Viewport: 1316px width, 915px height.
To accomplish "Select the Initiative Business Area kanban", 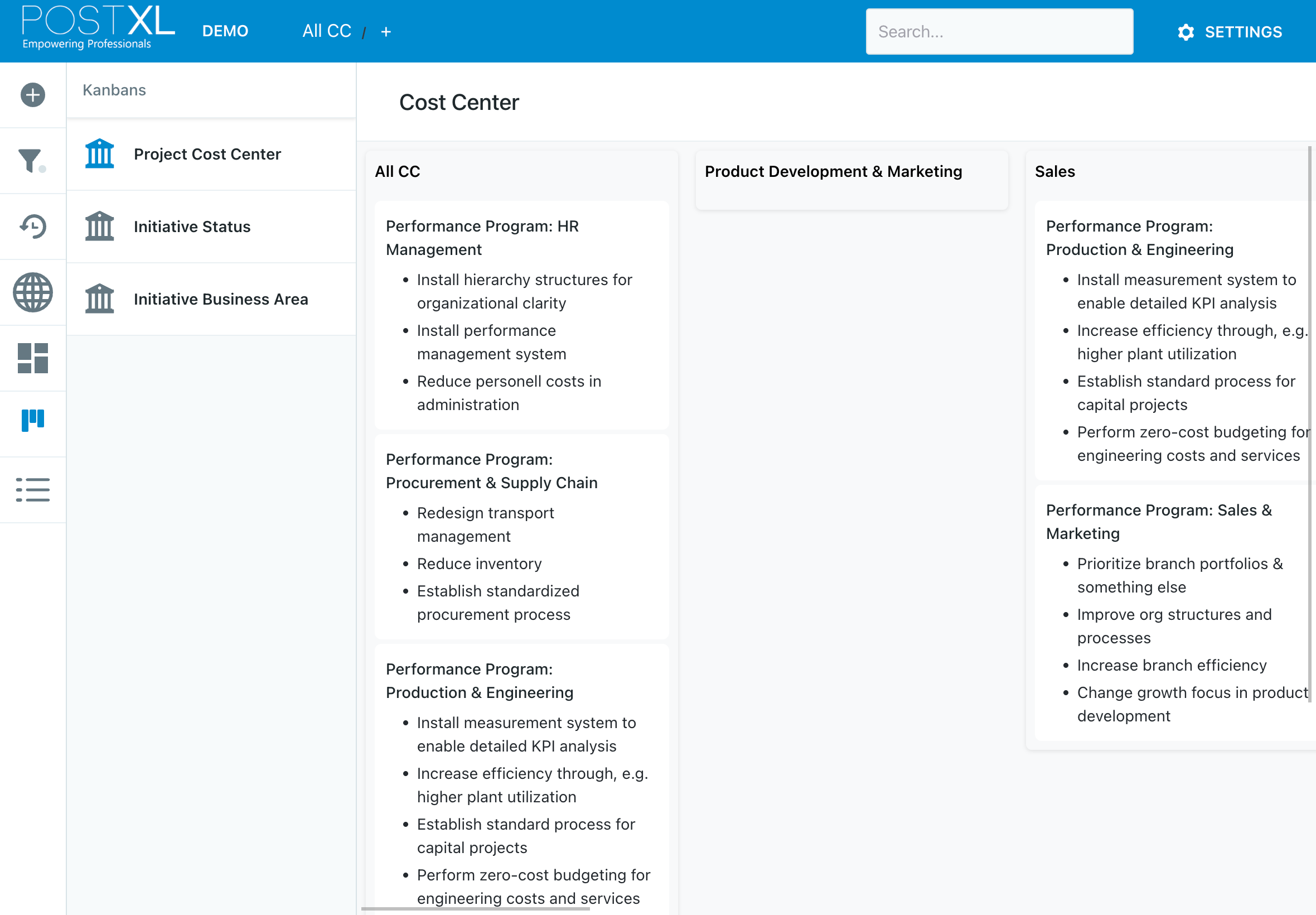I will pos(211,299).
